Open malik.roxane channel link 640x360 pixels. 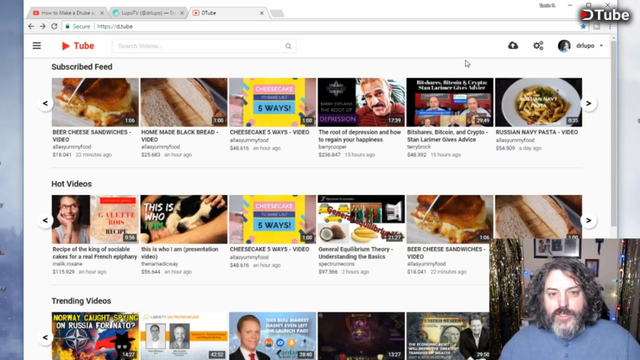pyautogui.click(x=67, y=264)
